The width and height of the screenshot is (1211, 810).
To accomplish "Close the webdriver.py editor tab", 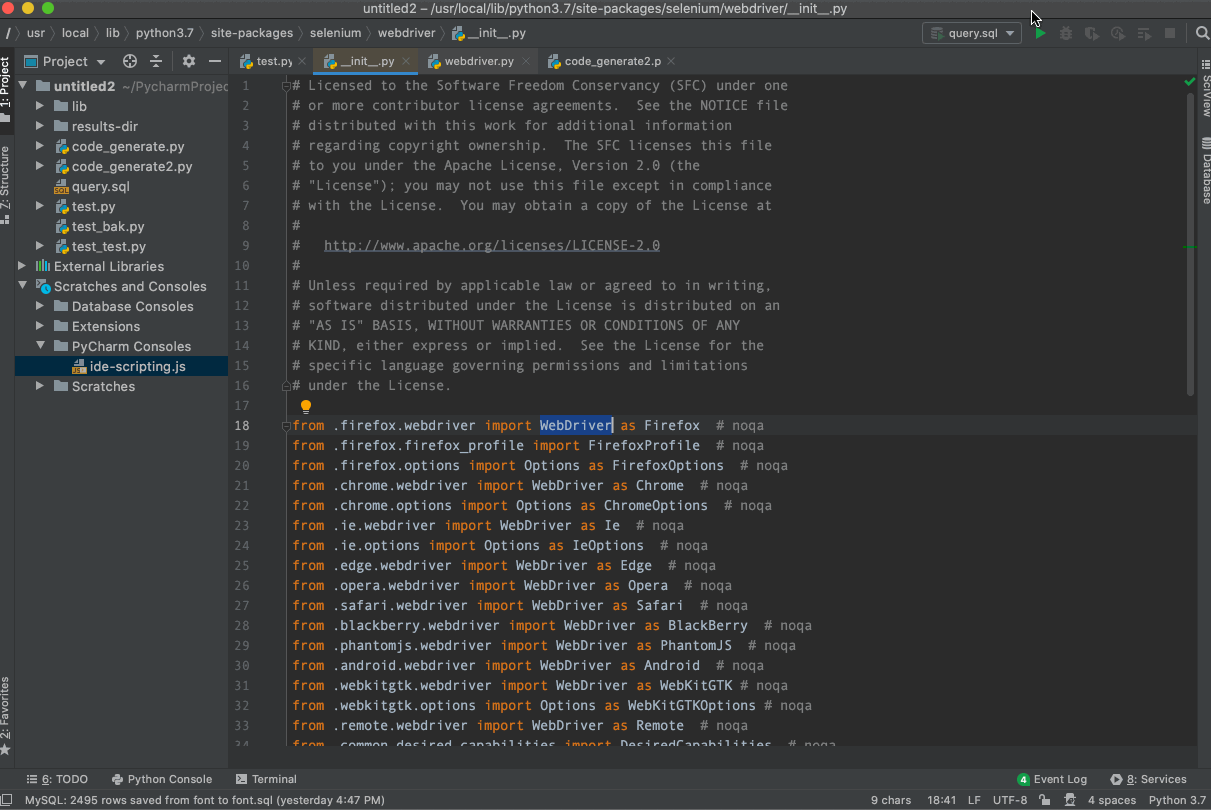I will coord(527,61).
